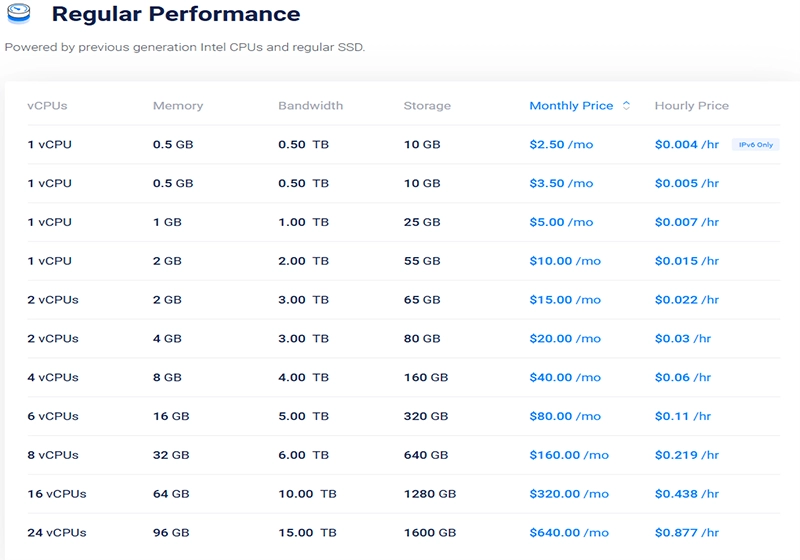Select the Monthly Price column header text
The width and height of the screenshot is (800, 560).
[571, 105]
